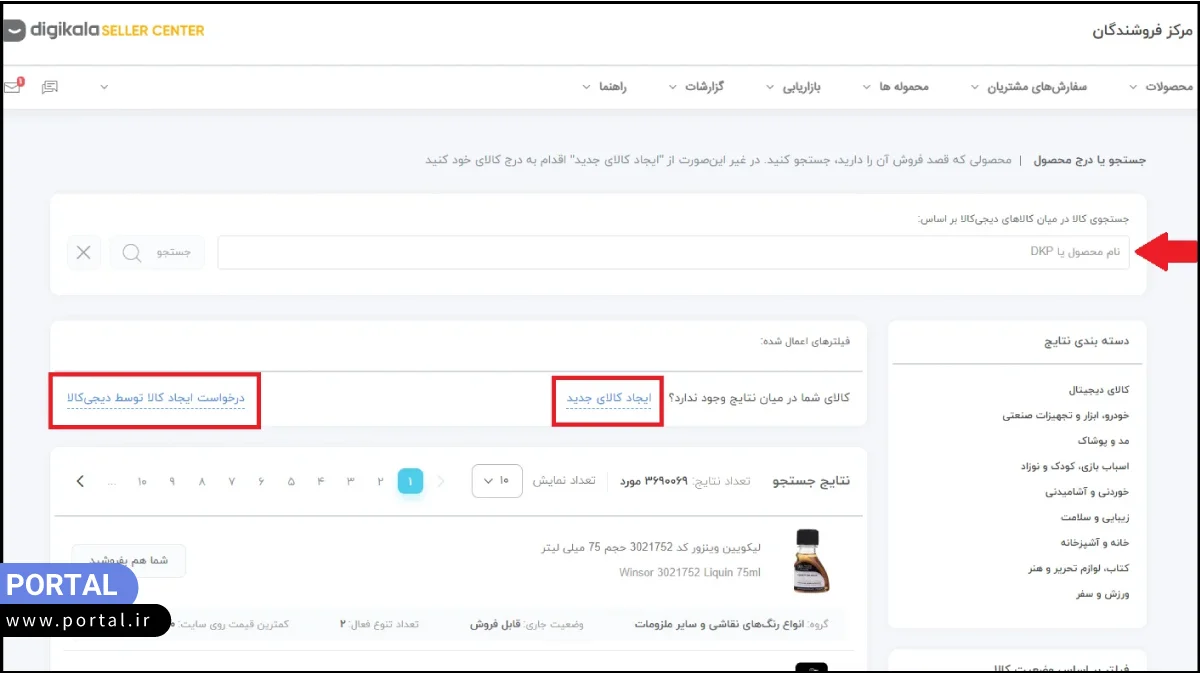Click the ایجاد کالای جدید link
Image resolution: width=1200 pixels, height=673 pixels.
(607, 398)
